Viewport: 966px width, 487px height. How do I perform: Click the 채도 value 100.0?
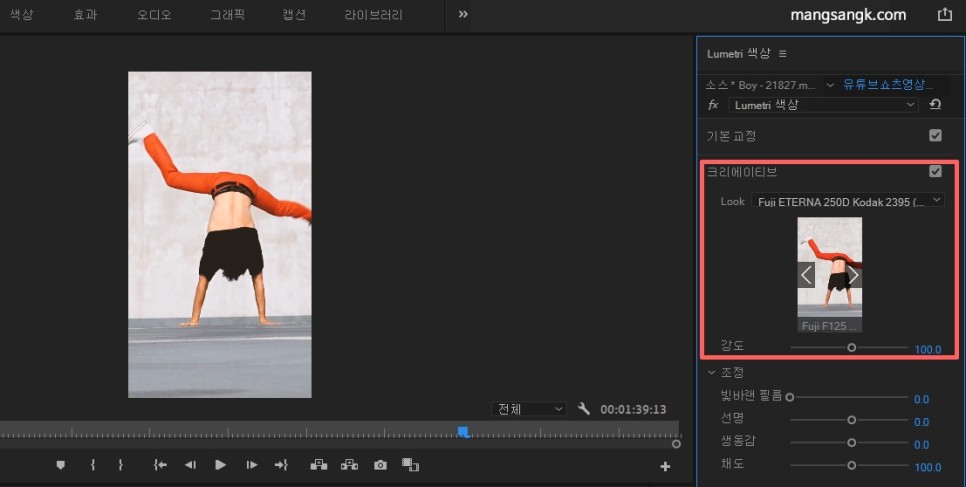click(928, 467)
